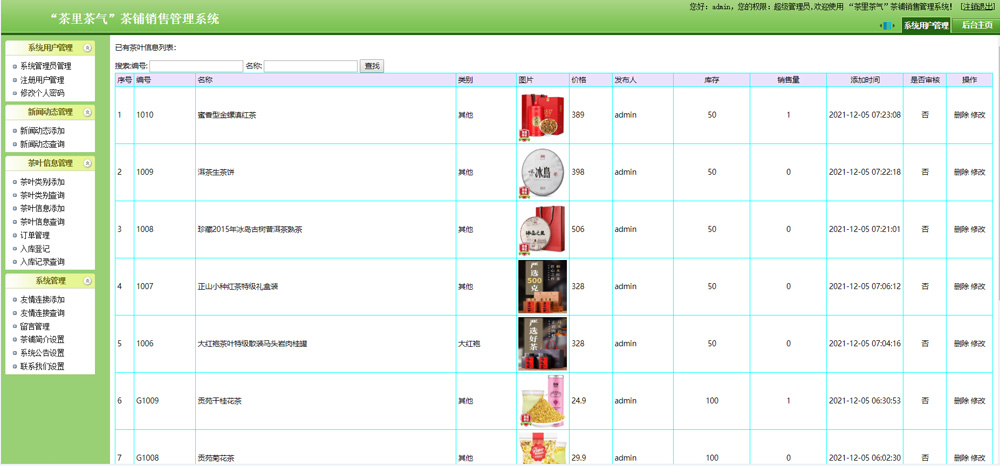The width and height of the screenshot is (1000, 466).
Task: Collapse the 系统管理 panel arrow icon
Action: [x=88, y=281]
